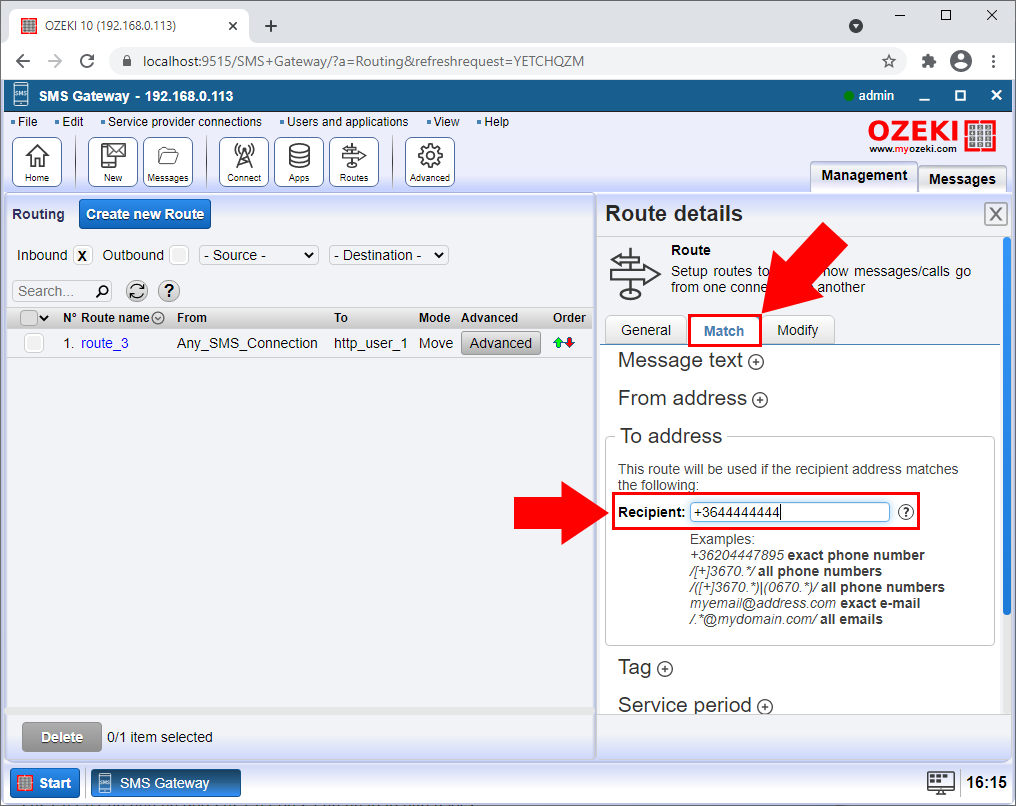Expand the From address section
Image resolution: width=1016 pixels, height=806 pixels.
[x=760, y=400]
